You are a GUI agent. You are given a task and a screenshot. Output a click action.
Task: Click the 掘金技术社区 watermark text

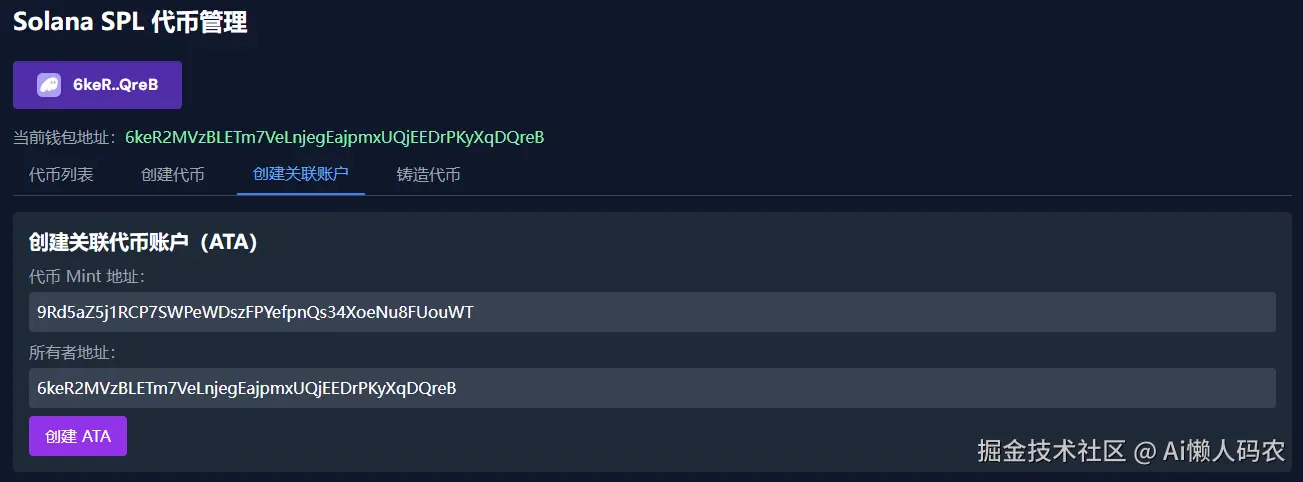point(1051,451)
